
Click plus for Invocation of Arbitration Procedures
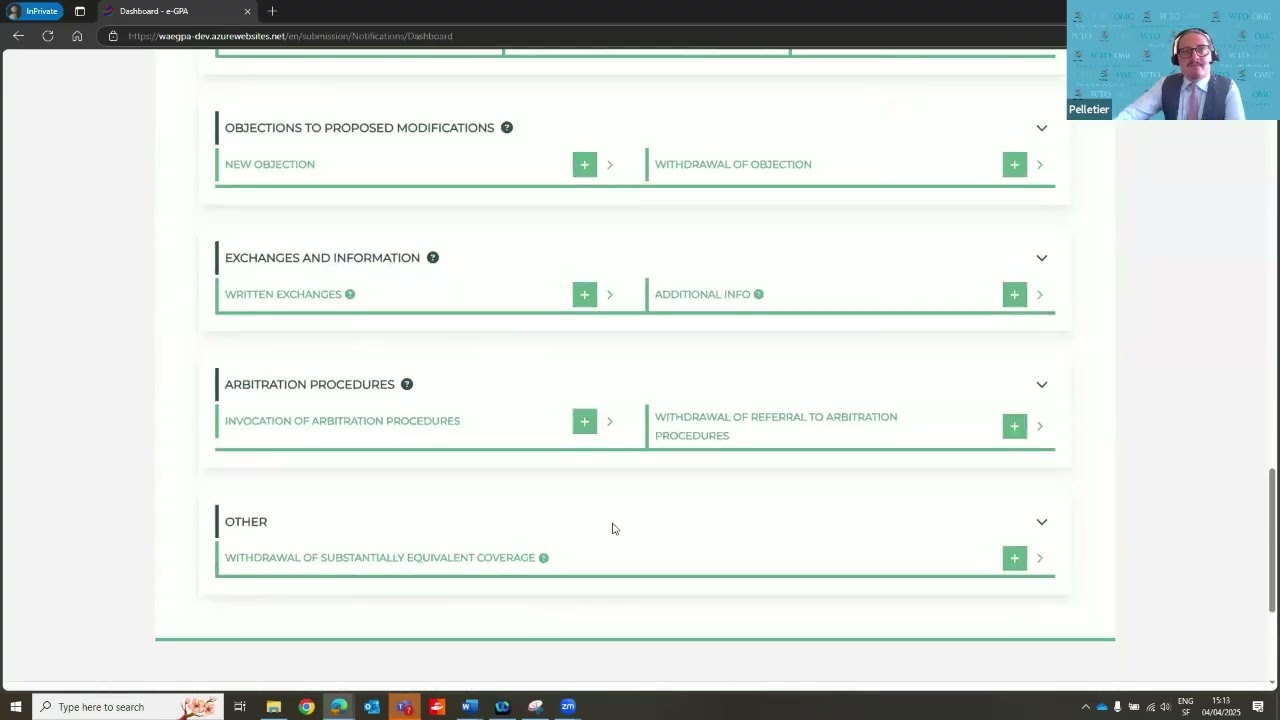coord(585,421)
